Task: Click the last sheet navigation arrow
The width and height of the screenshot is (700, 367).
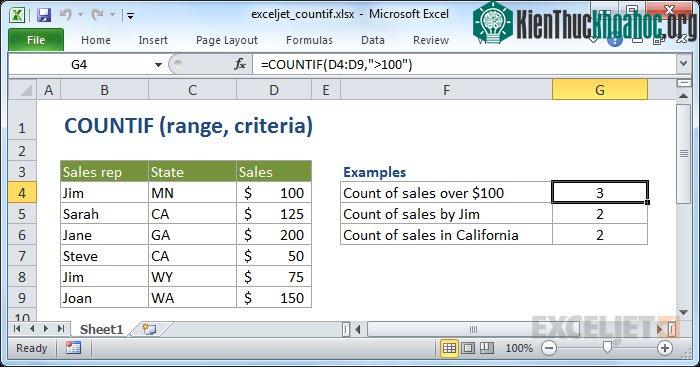Action: point(61,329)
